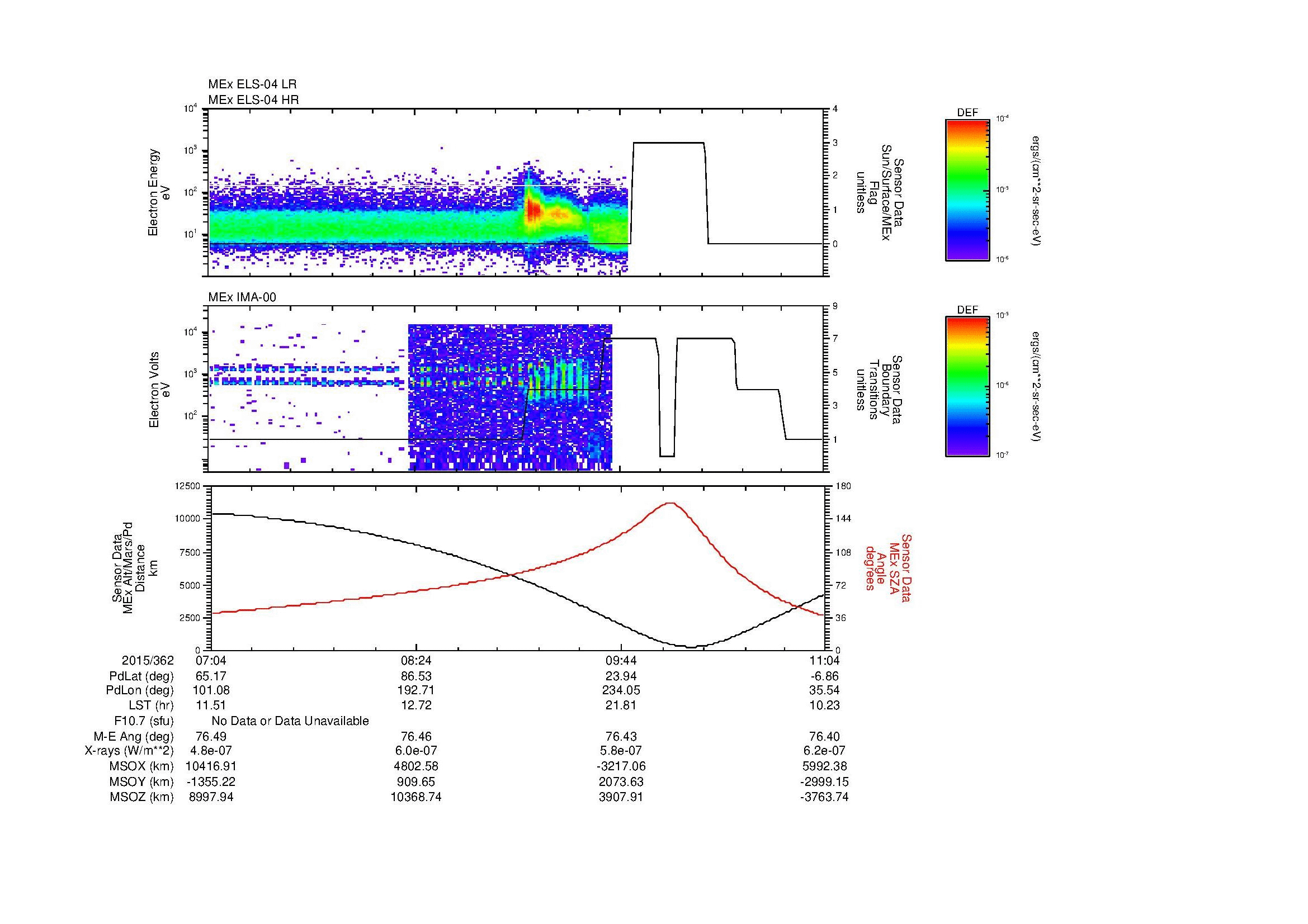
Task: Click the 'MEx ELS-04 HR' plot title
Action: pyautogui.click(x=253, y=100)
